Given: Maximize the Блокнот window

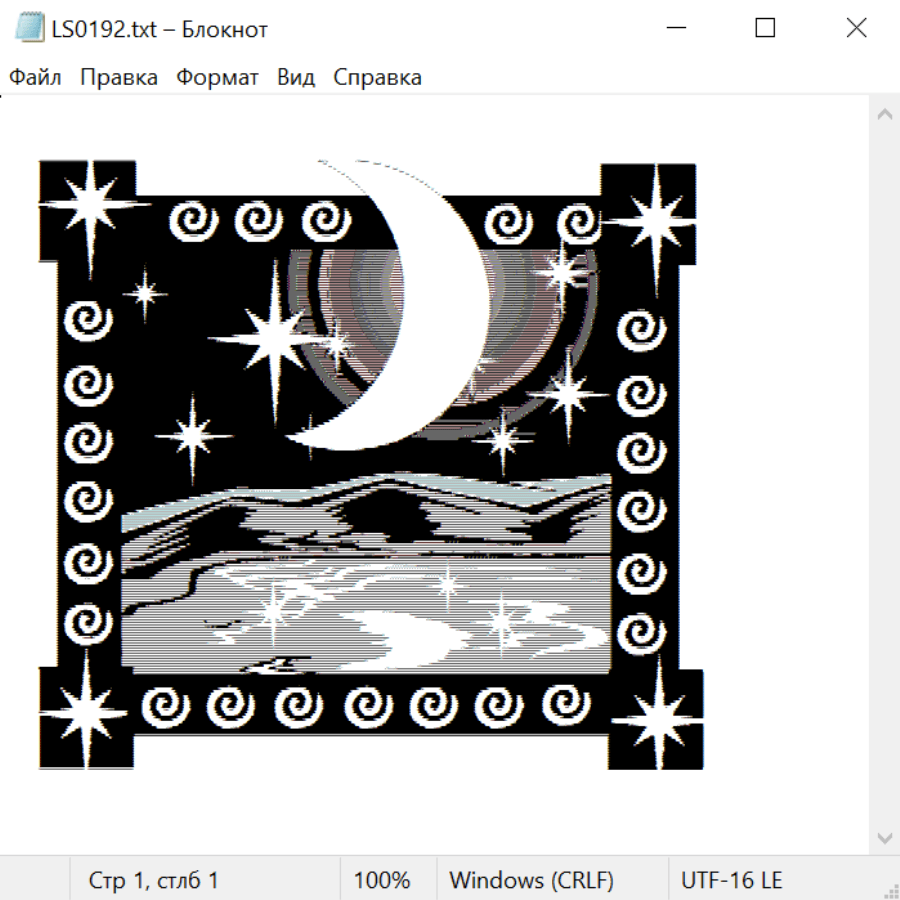Looking at the screenshot, I should (765, 29).
